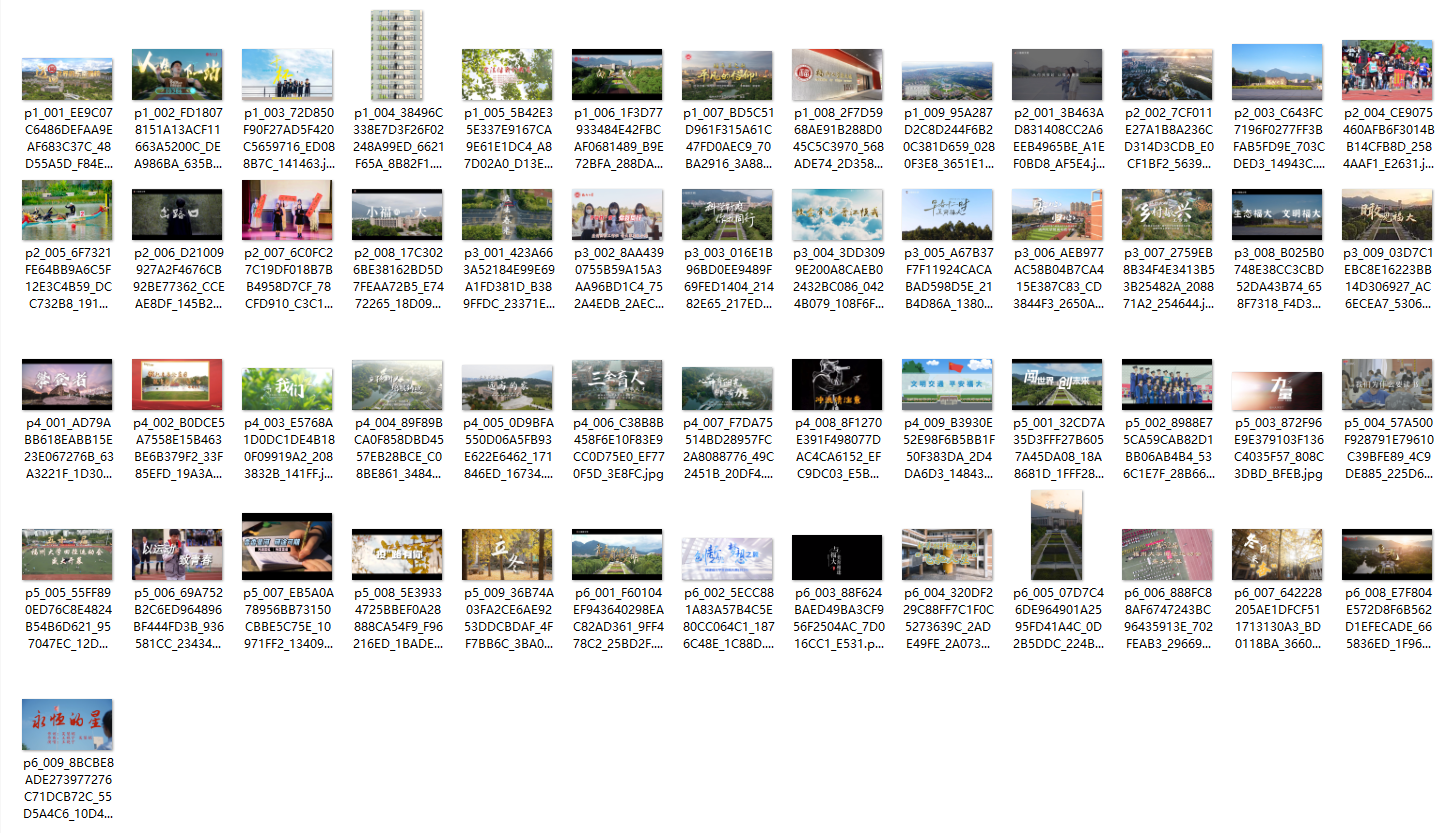Image resolution: width=1446 pixels, height=833 pixels.
Task: Select thumbnail of file p2_007_6C0FC2
Action: (287, 210)
